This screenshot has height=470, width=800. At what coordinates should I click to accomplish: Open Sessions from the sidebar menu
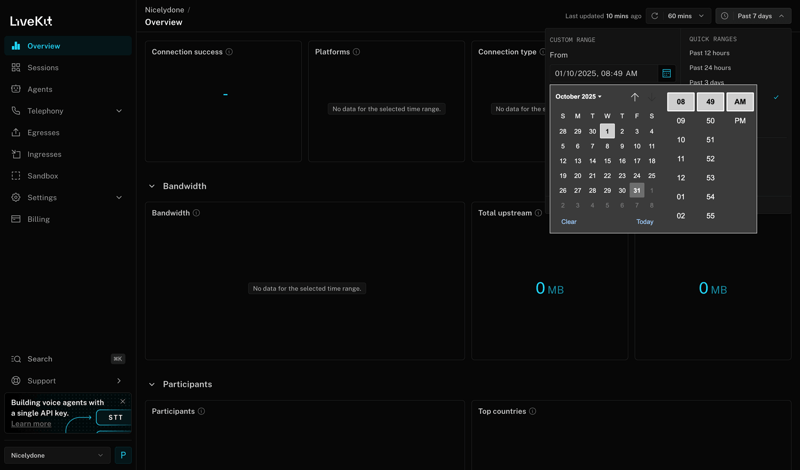68,67
